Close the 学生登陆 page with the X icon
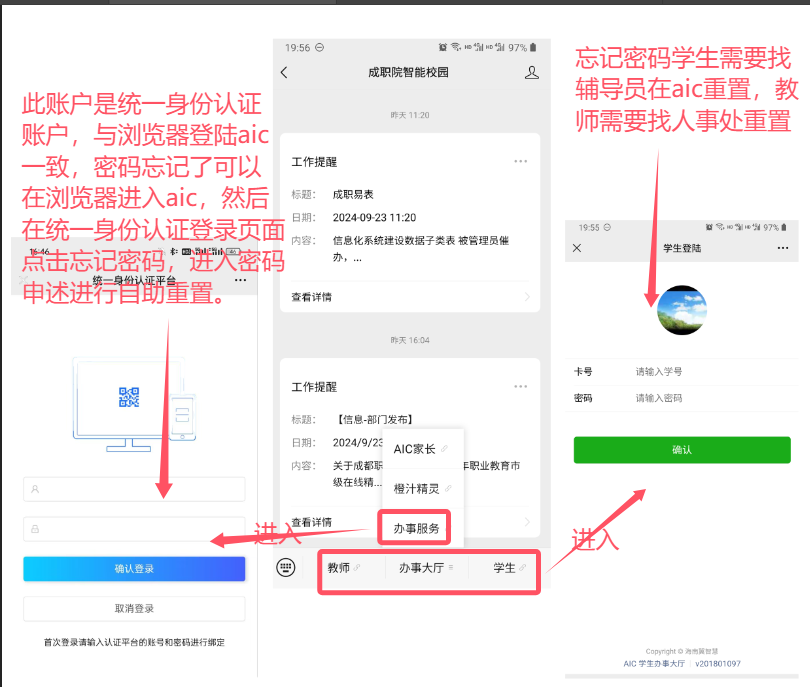This screenshot has height=687, width=810. point(577,247)
